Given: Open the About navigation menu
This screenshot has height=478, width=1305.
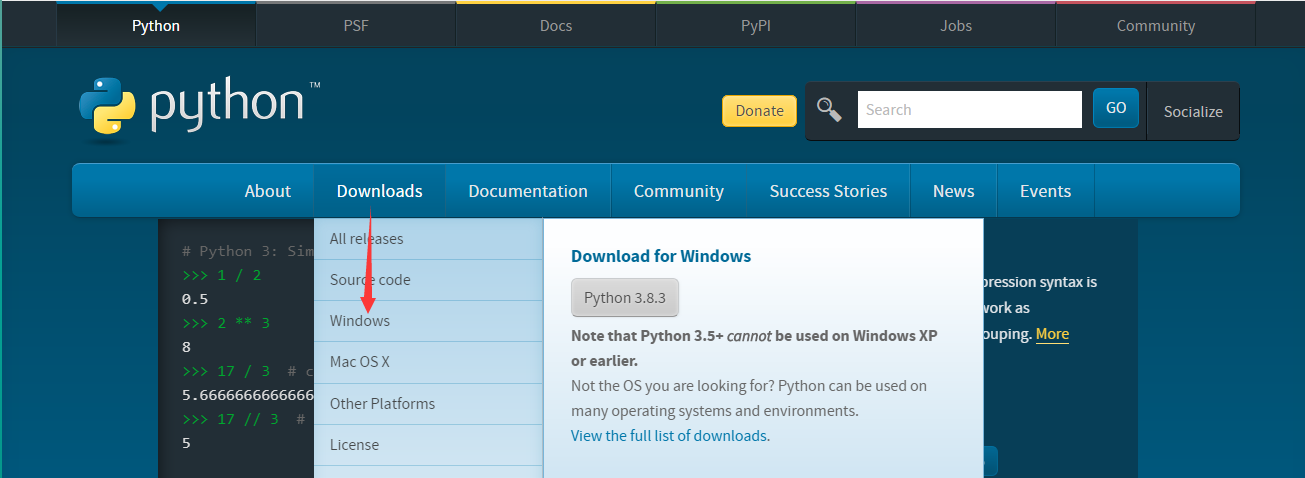Looking at the screenshot, I should [x=267, y=191].
